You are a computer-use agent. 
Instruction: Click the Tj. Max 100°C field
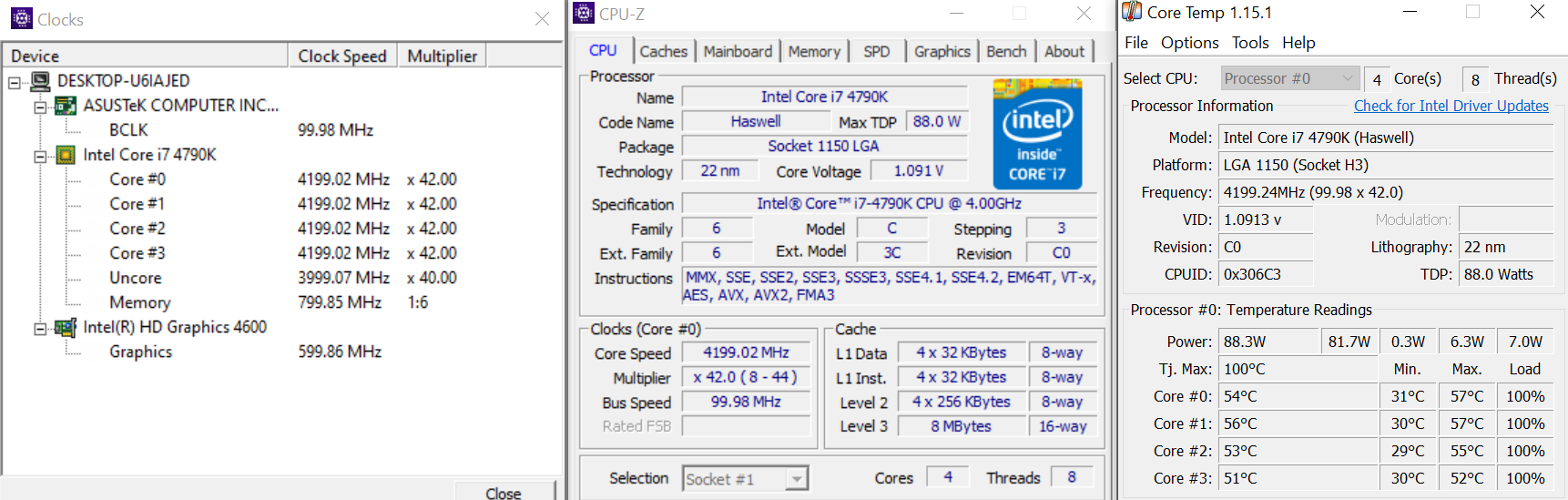(x=1298, y=369)
